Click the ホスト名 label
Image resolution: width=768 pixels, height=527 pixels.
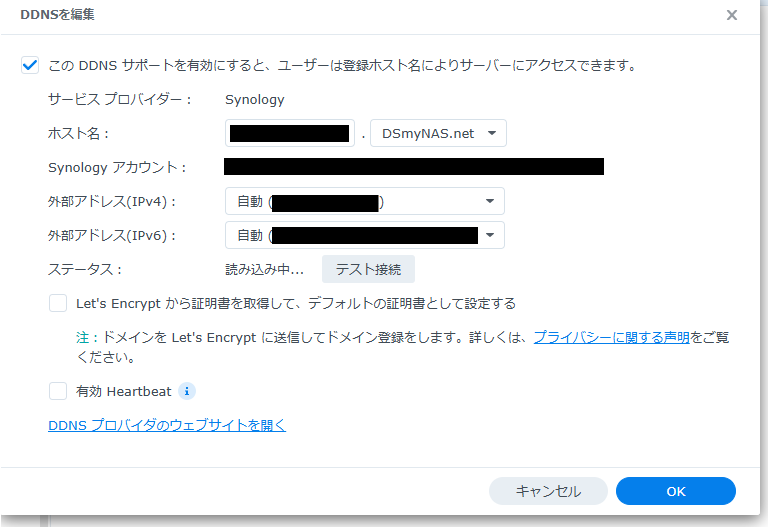coord(78,133)
